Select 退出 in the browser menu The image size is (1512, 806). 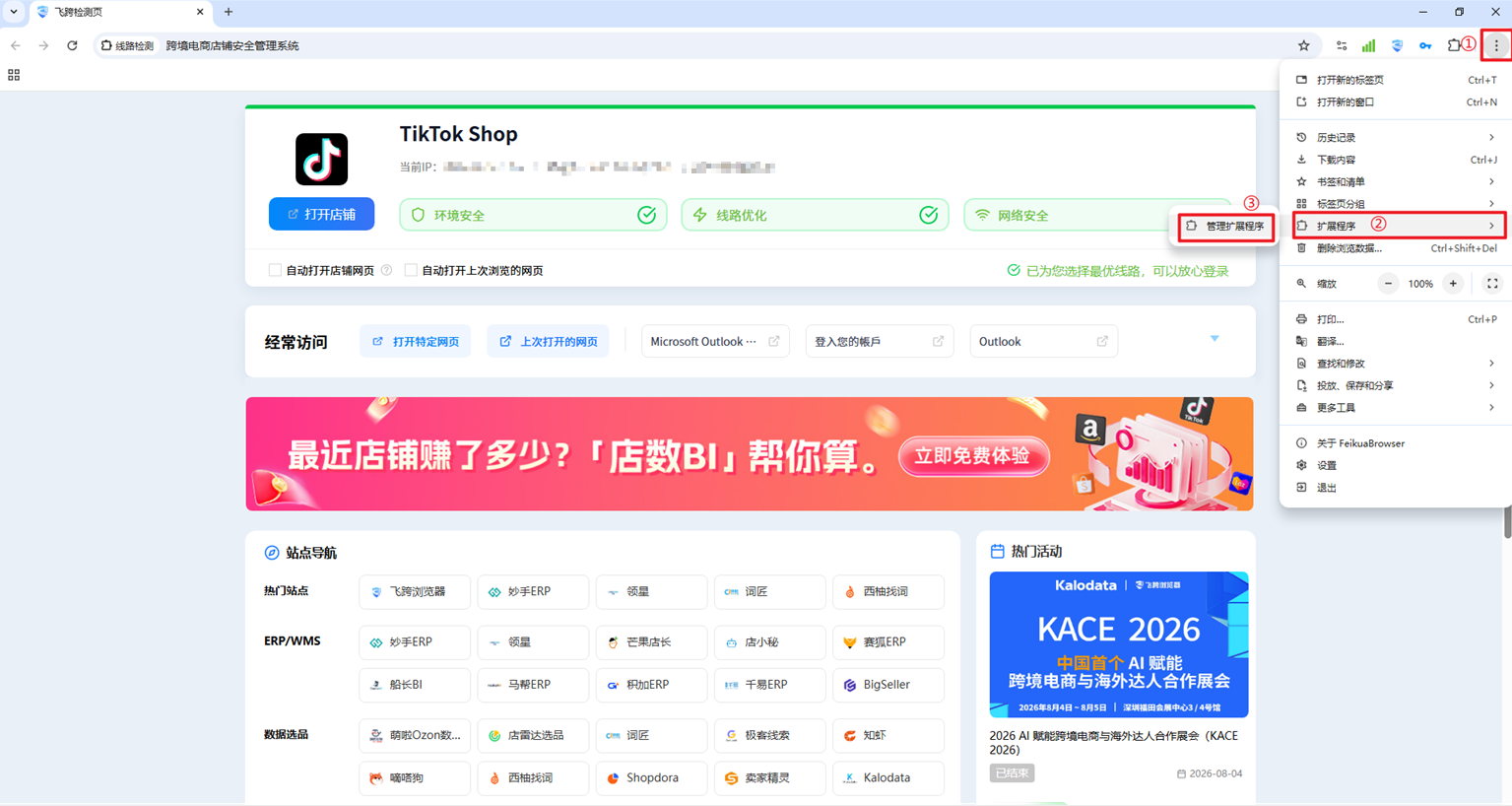click(x=1398, y=488)
